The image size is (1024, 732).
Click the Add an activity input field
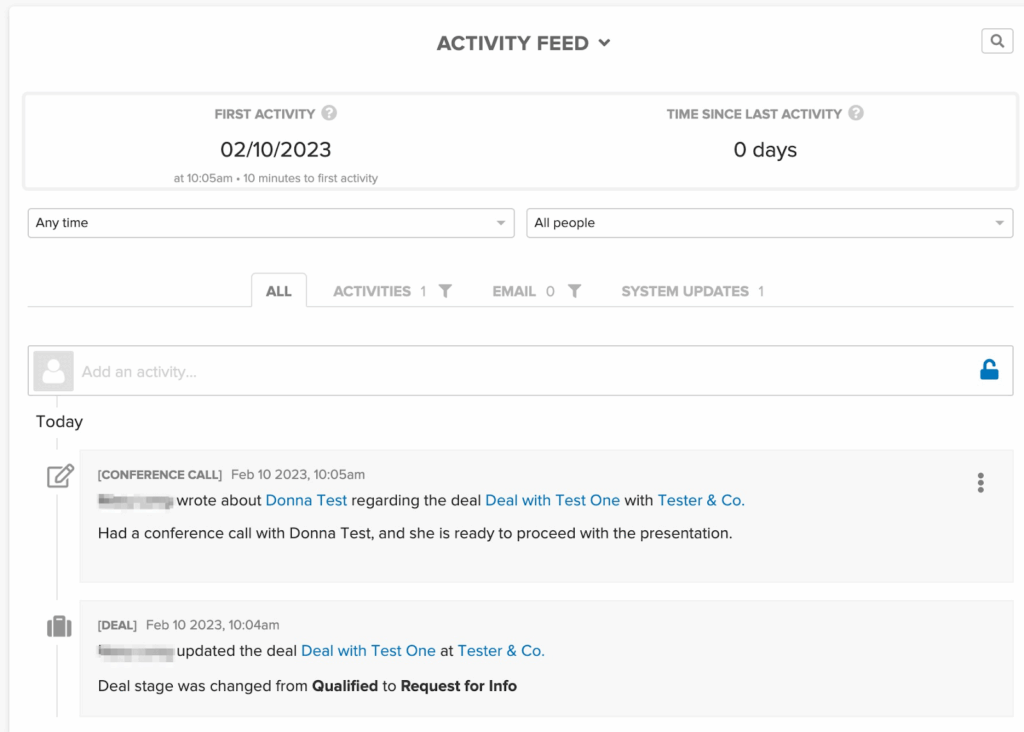click(x=300, y=370)
